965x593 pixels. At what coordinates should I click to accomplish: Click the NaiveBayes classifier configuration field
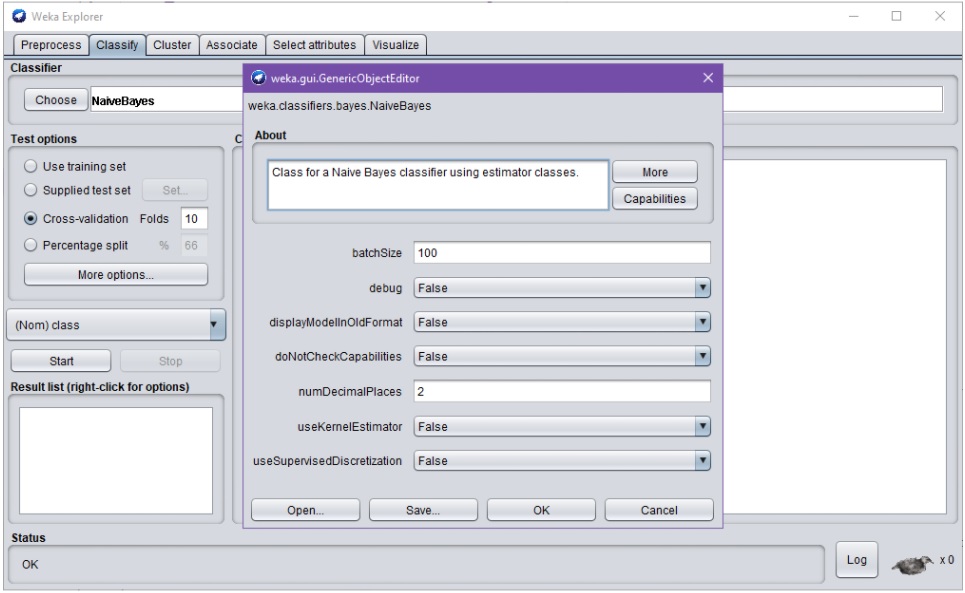[517, 100]
